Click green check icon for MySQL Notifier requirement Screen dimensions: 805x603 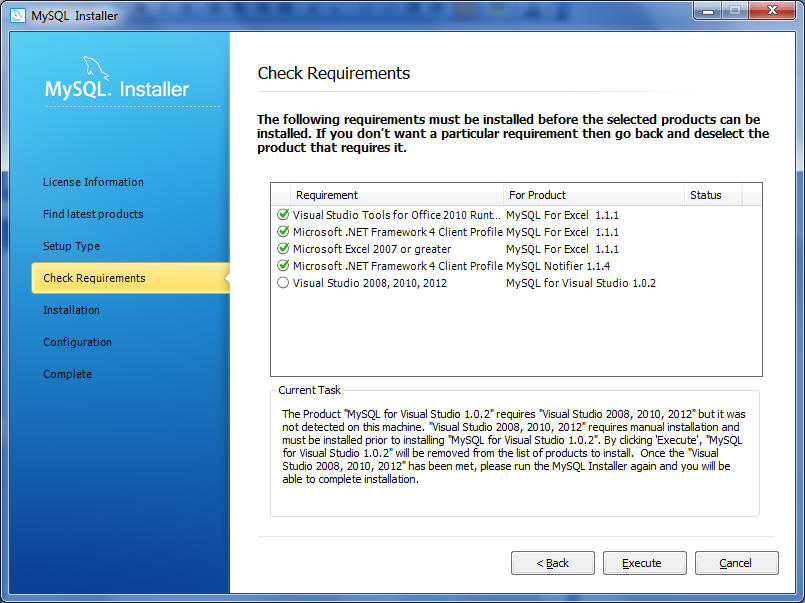point(283,266)
